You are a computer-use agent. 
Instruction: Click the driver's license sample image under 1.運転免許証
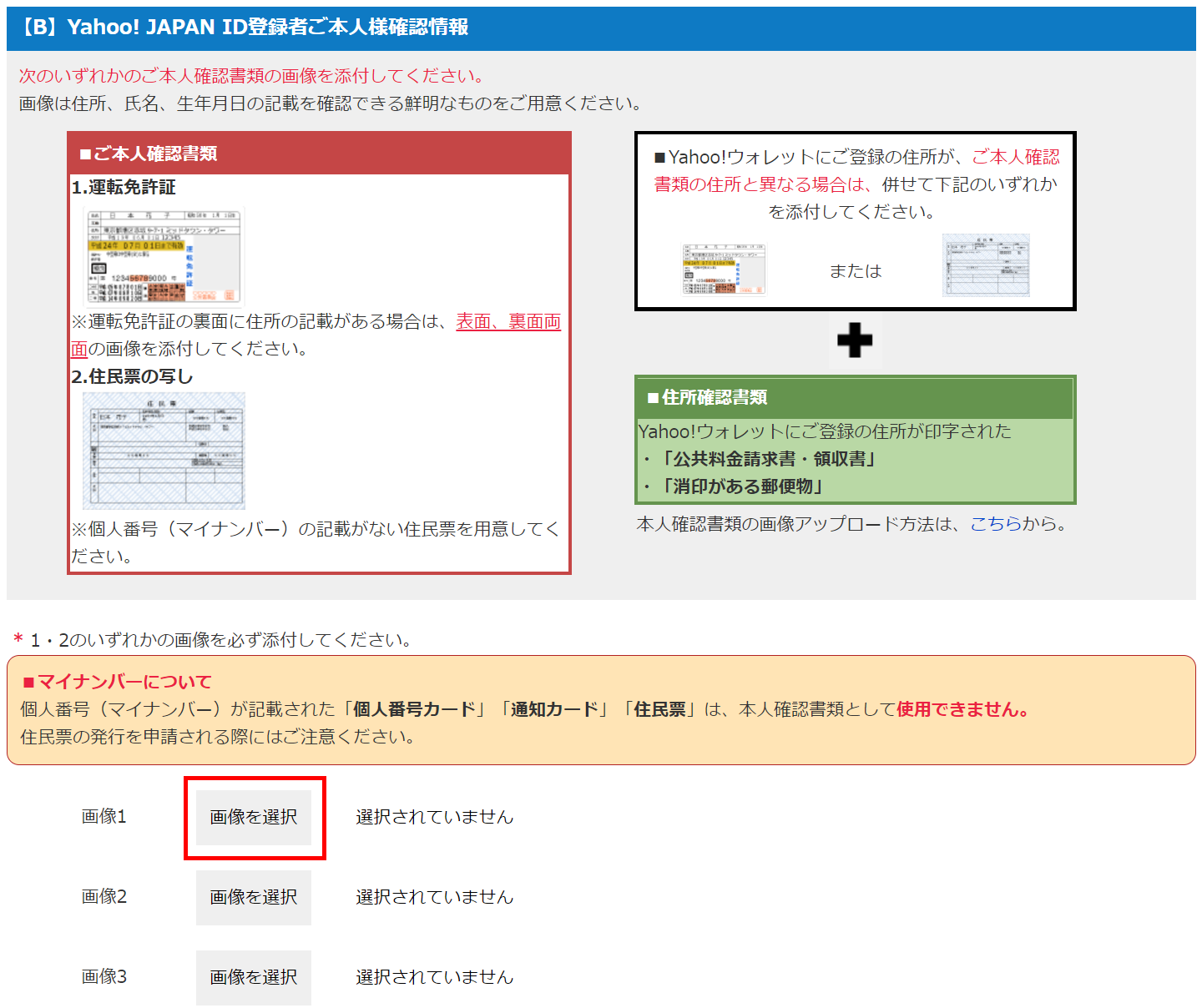(164, 257)
